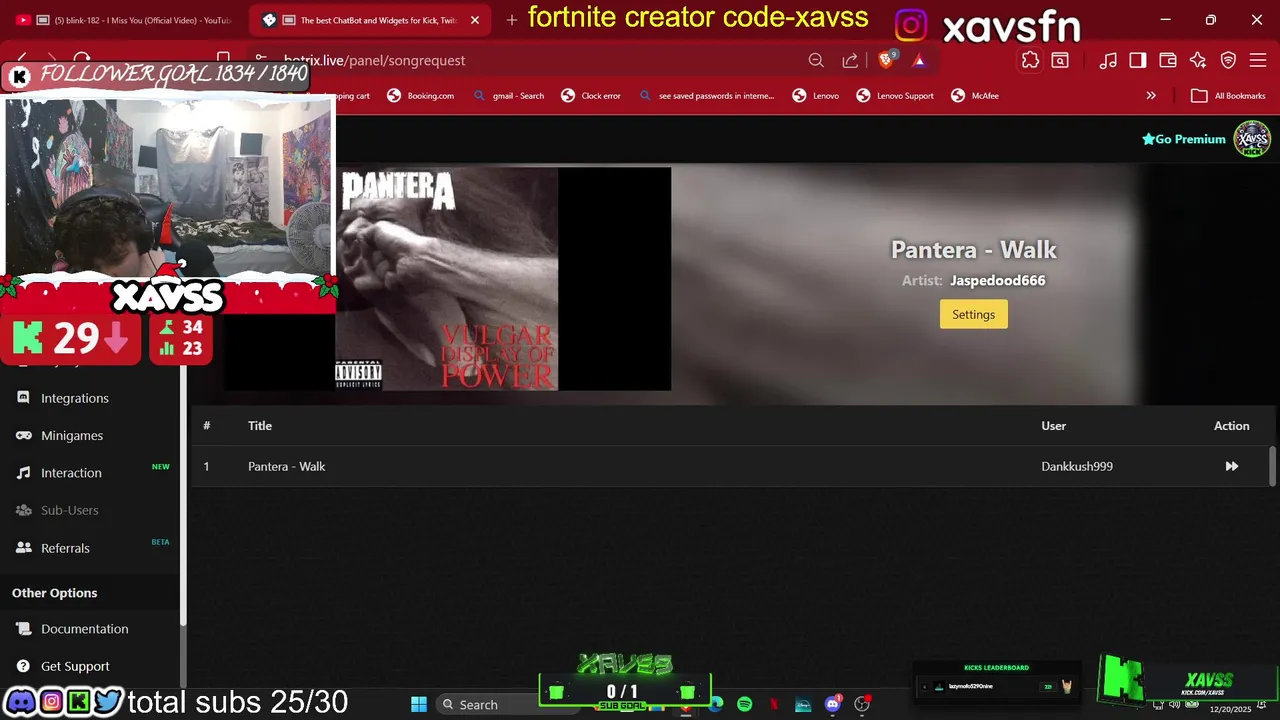The height and width of the screenshot is (720, 1280).
Task: Select the Botrix ChatBot and Widgets tab
Action: click(x=370, y=20)
